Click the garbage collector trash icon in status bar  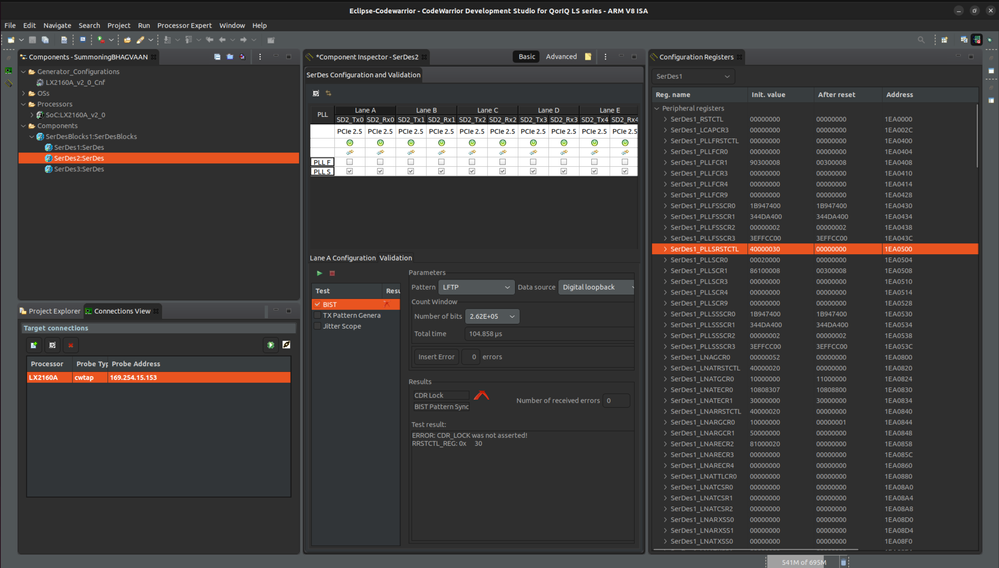pos(844,562)
